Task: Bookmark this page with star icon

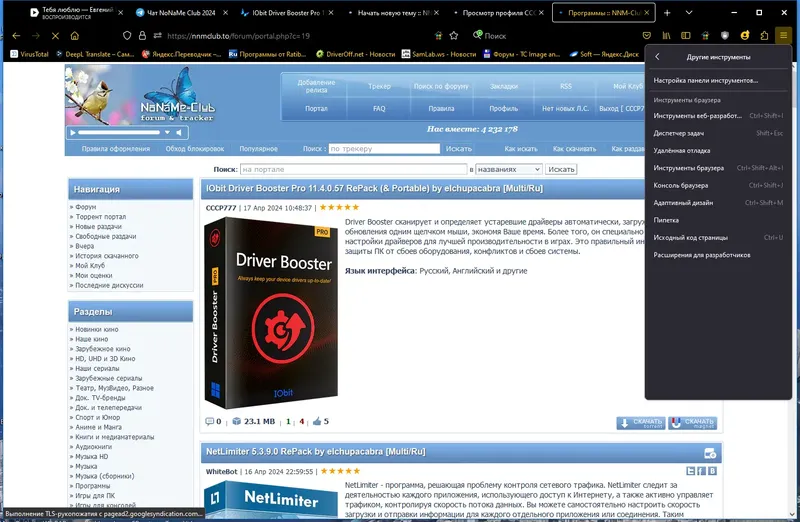Action: coord(454,36)
